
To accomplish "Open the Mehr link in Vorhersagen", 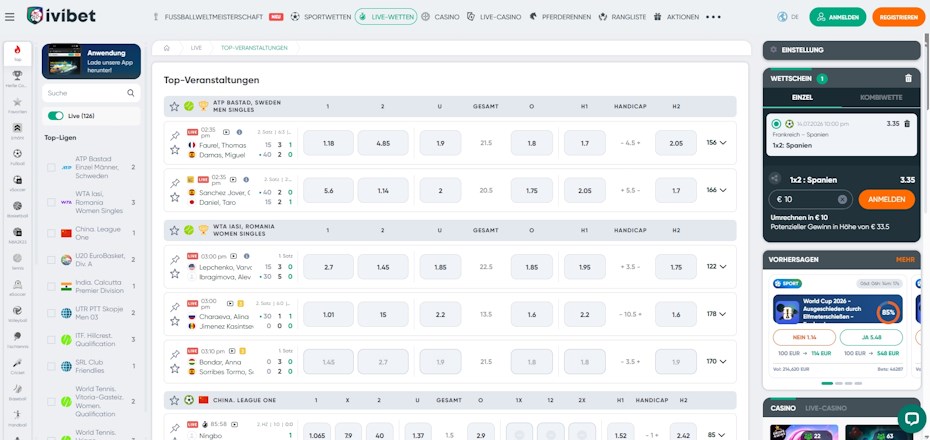I will (x=905, y=259).
